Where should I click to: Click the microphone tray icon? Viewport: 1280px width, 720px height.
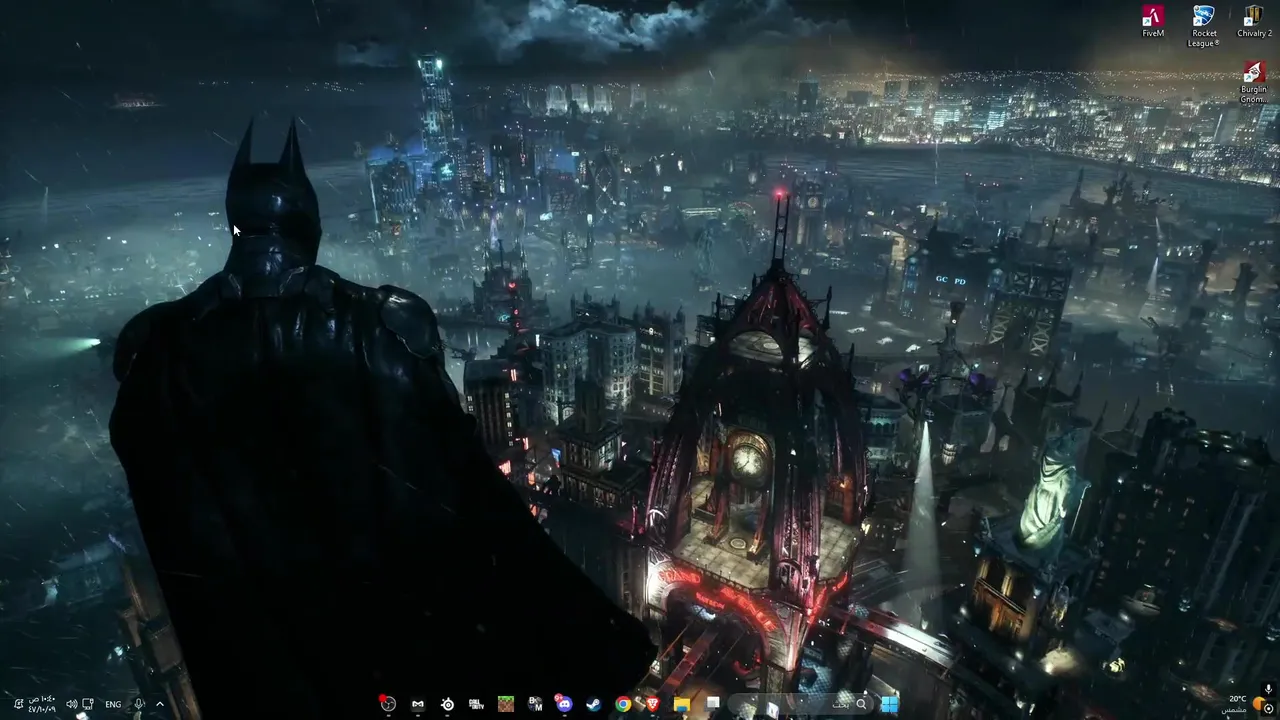(139, 704)
